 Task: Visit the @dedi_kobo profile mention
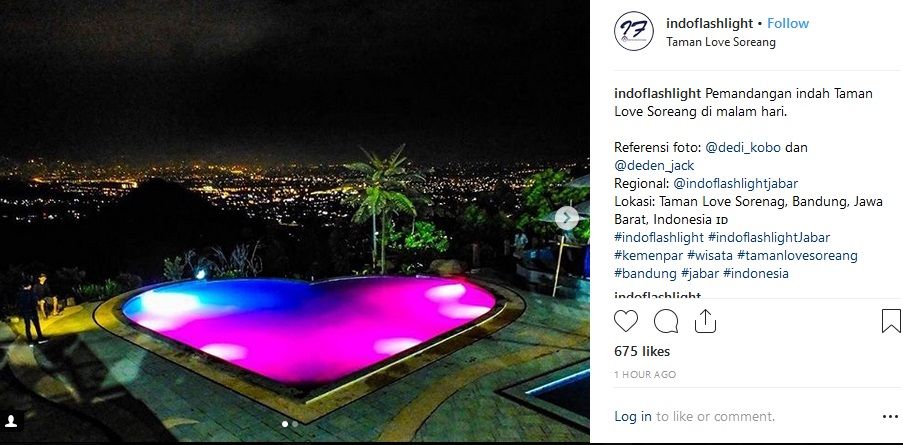pyautogui.click(x=743, y=147)
